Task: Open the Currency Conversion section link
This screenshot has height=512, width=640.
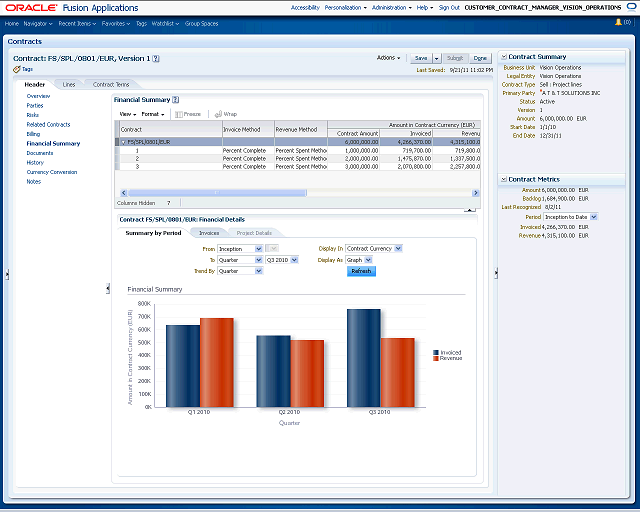Action: 52,172
